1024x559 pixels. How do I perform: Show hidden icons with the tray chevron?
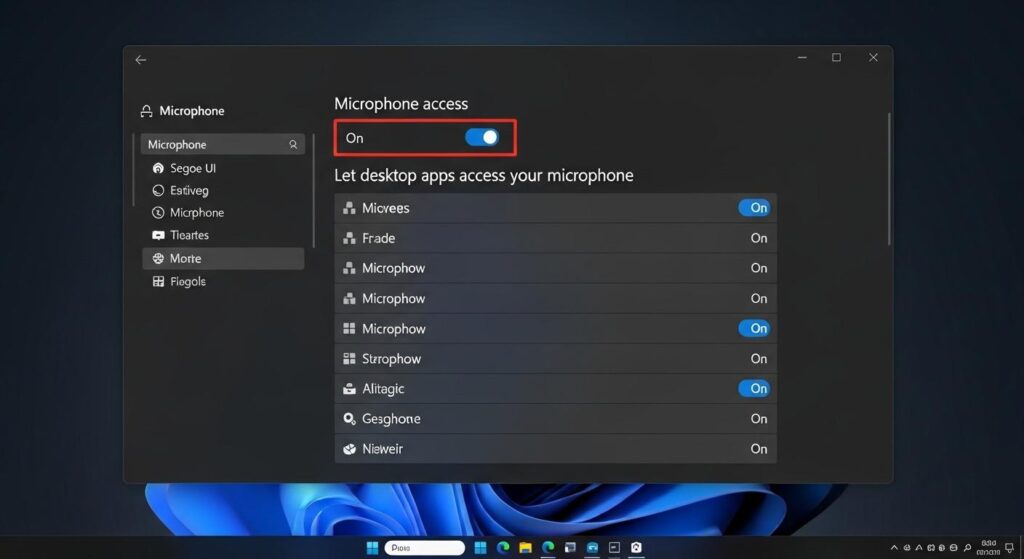click(894, 548)
